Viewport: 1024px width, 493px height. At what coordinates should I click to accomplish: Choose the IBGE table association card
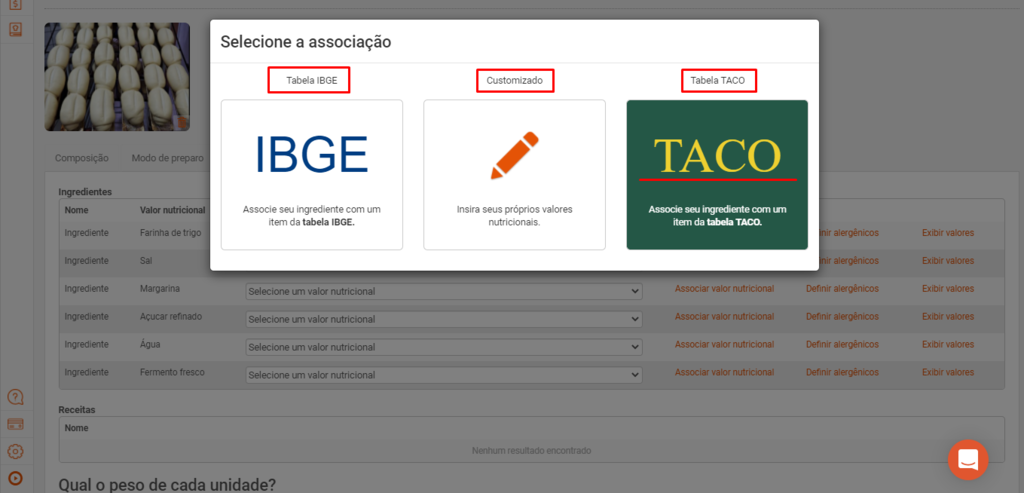pos(312,175)
